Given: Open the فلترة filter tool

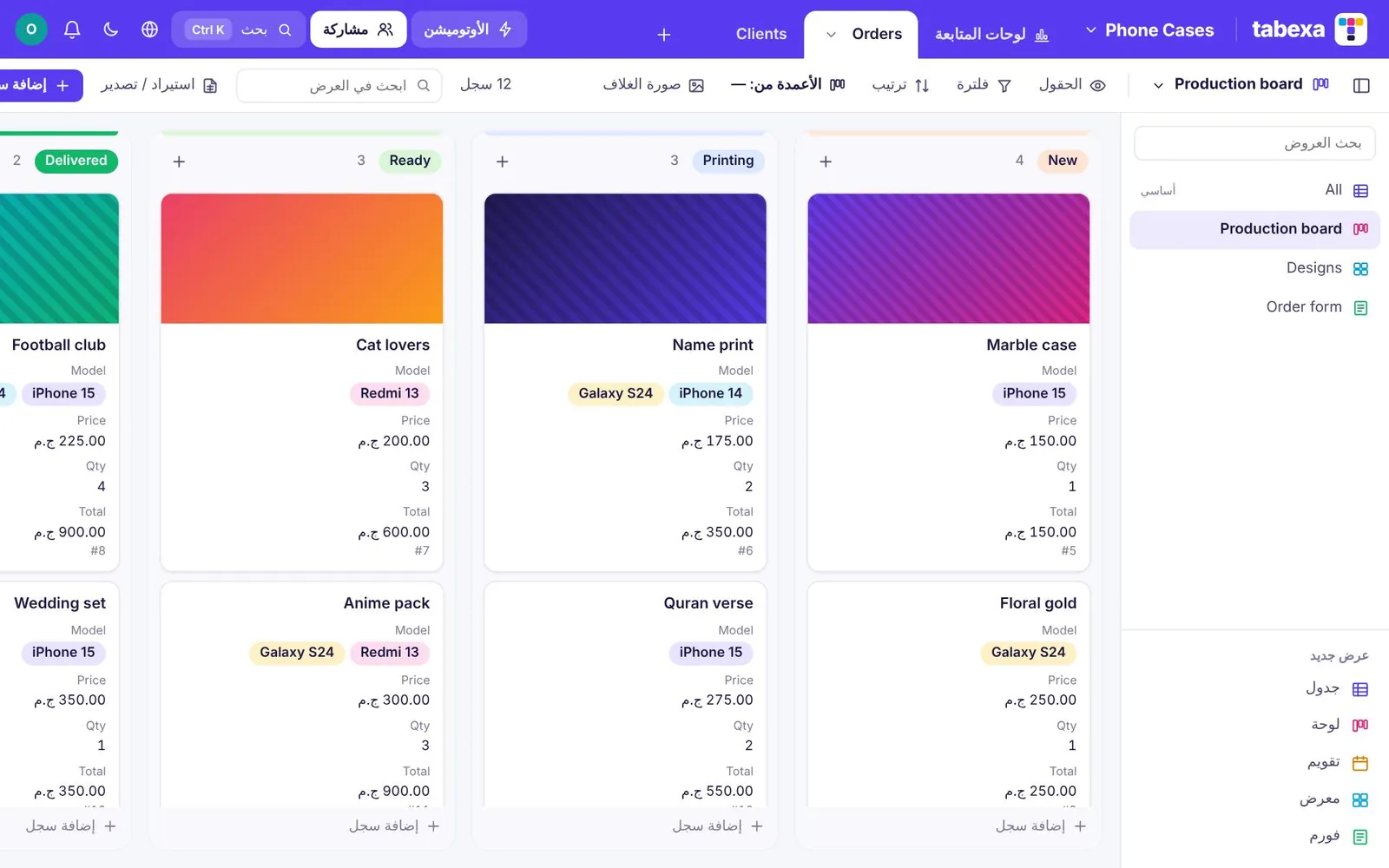Looking at the screenshot, I should (984, 85).
